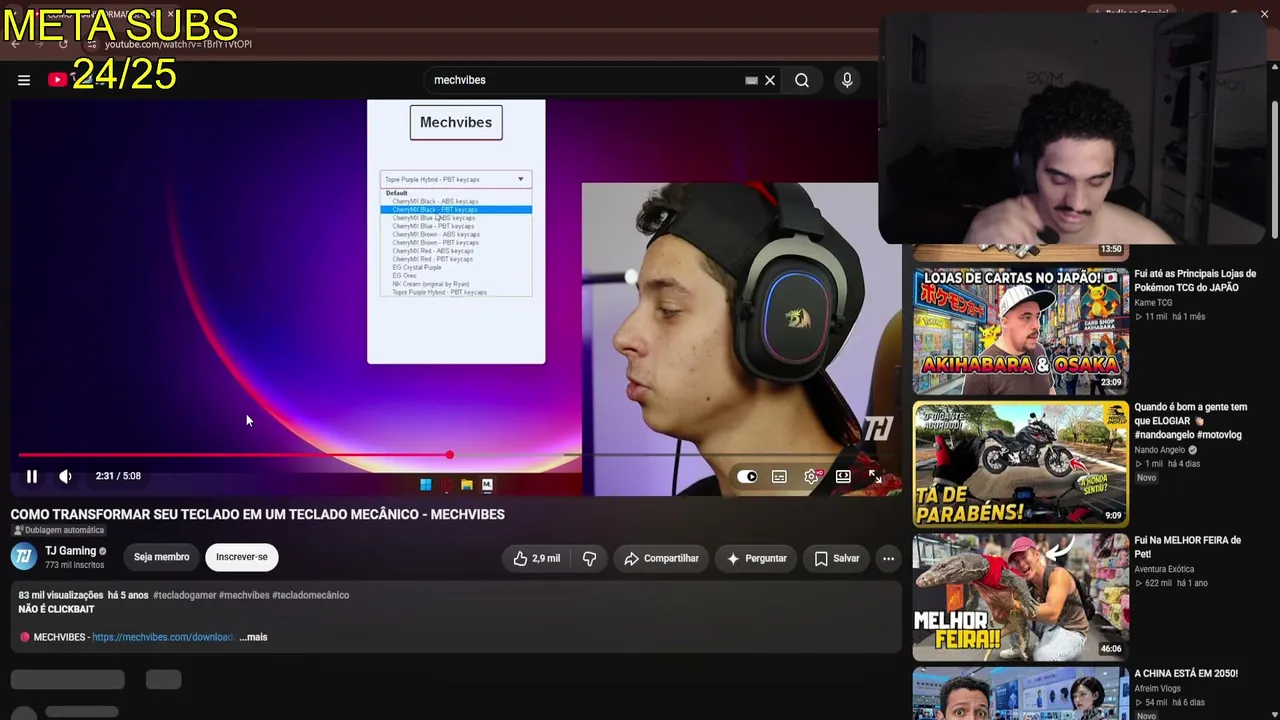
Task: Click title 'A CHINA ESTÁ EM 2050!'
Action: tap(1186, 674)
